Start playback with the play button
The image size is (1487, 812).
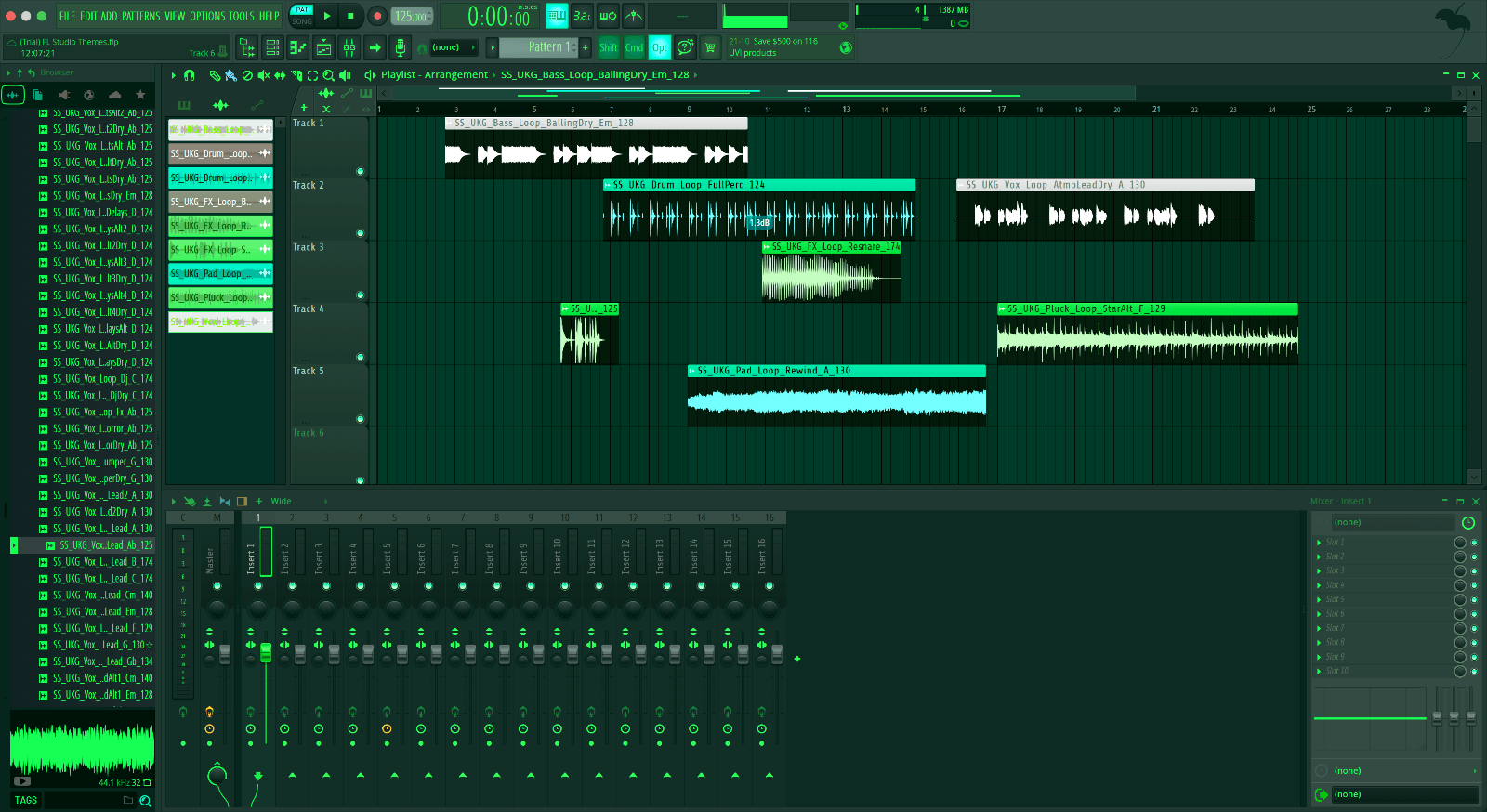(327, 16)
